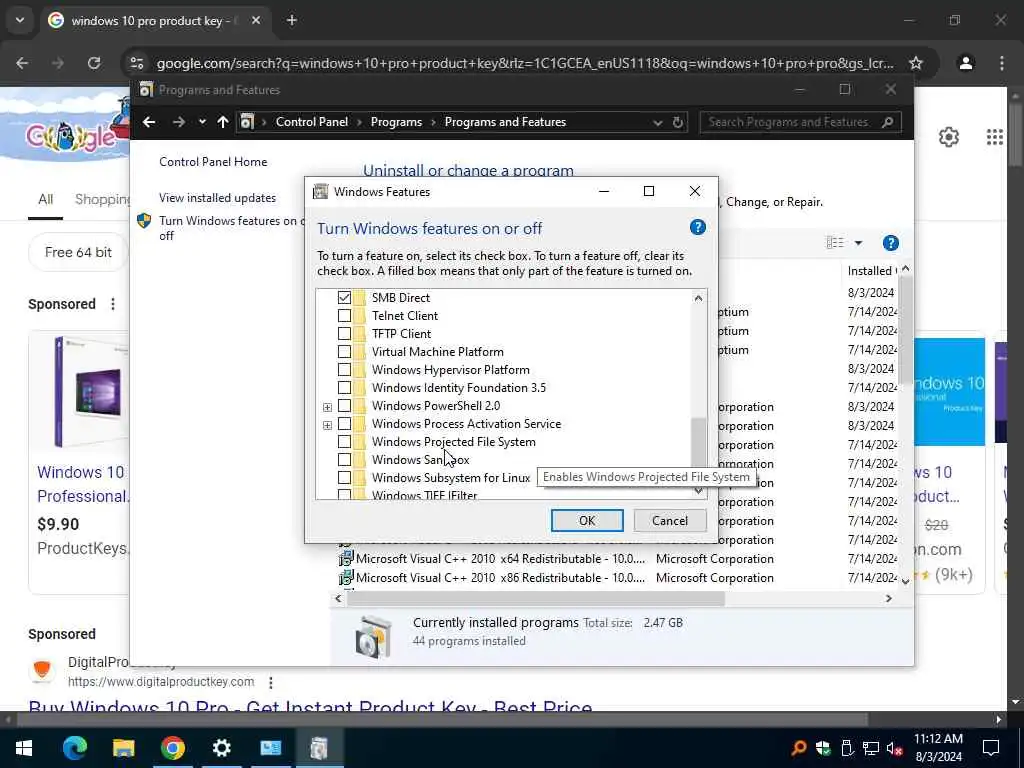Enable Windows PowerShell 2.0 checkbox
The height and width of the screenshot is (768, 1024).
tap(344, 406)
